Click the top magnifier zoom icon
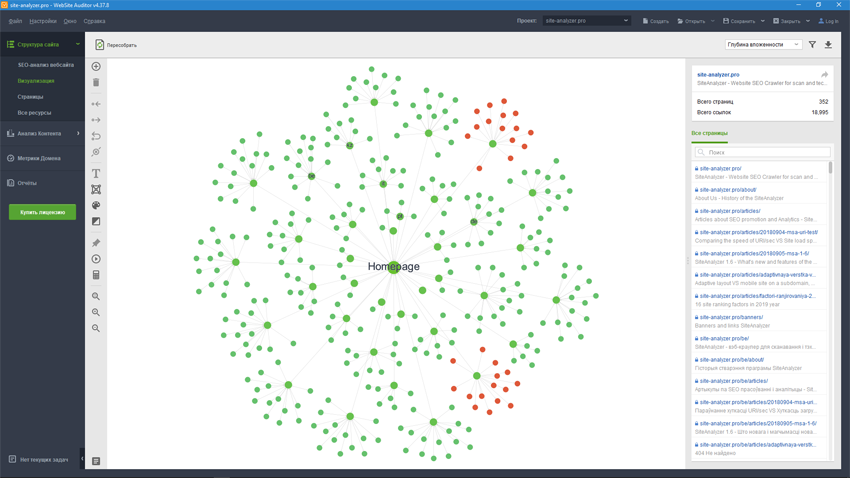850x478 pixels. point(96,296)
